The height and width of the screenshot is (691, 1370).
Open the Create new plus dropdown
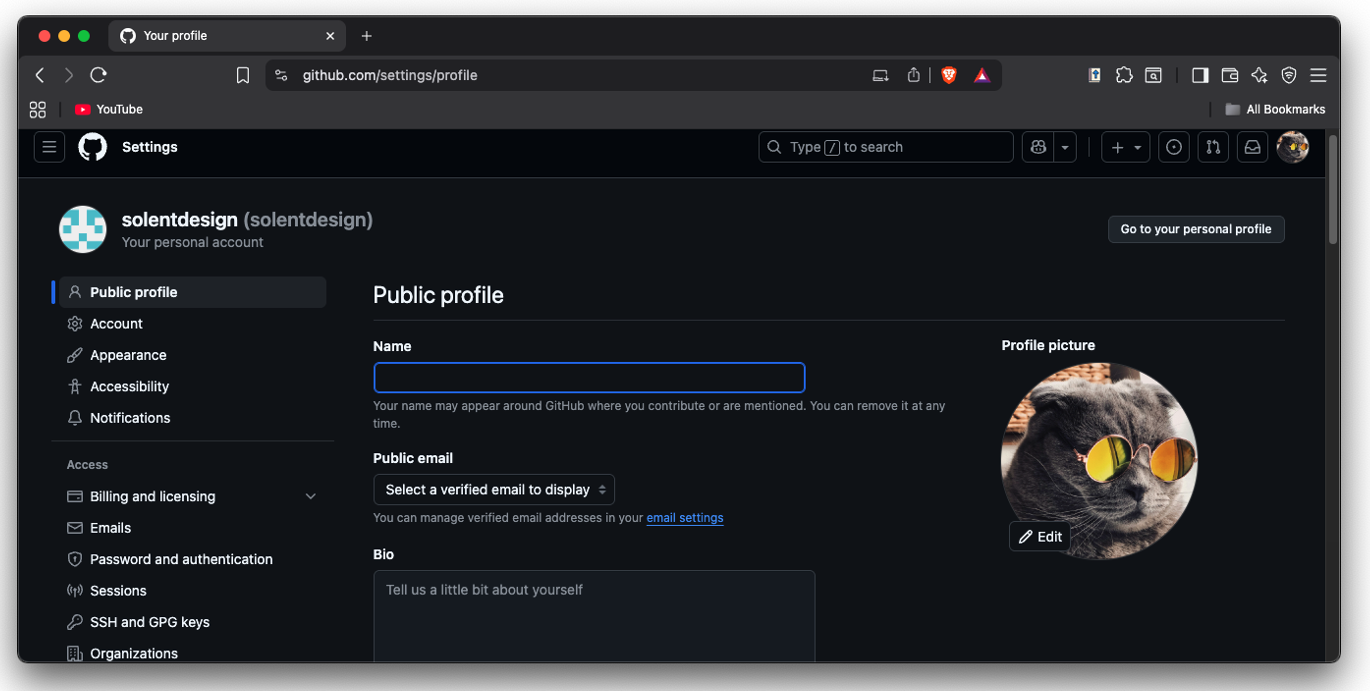(1126, 147)
